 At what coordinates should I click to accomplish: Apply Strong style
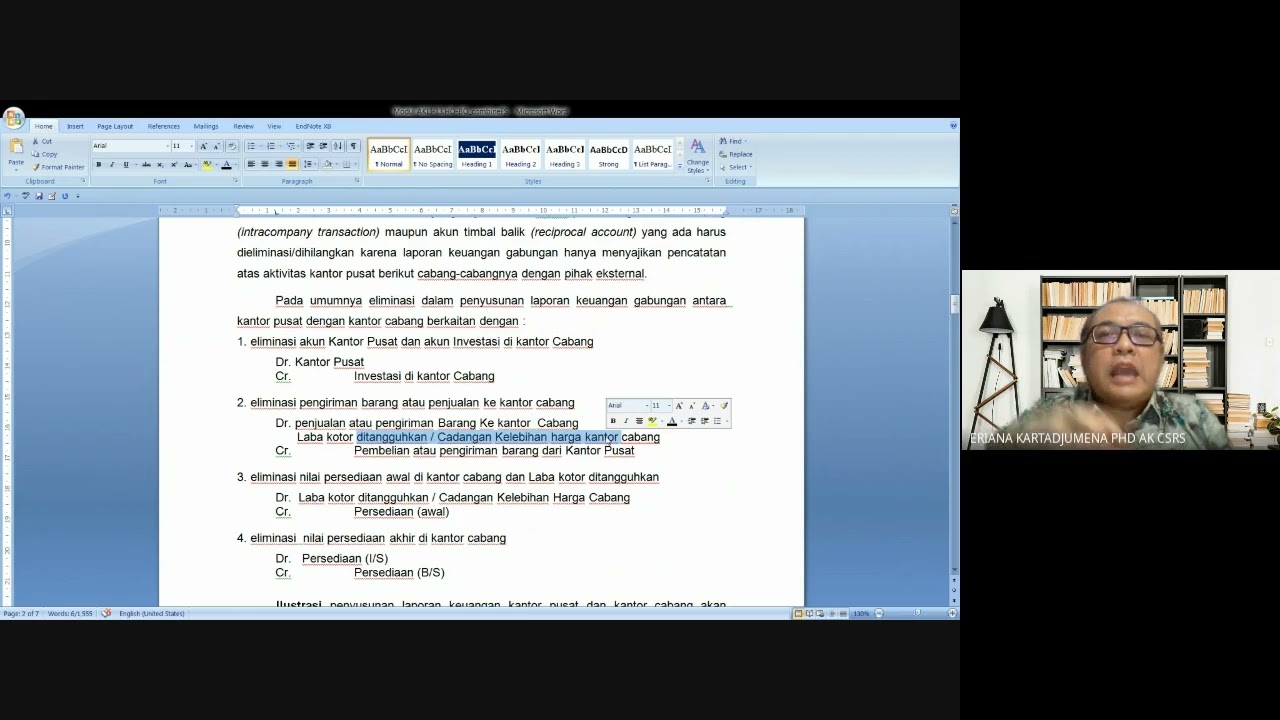coord(609,154)
